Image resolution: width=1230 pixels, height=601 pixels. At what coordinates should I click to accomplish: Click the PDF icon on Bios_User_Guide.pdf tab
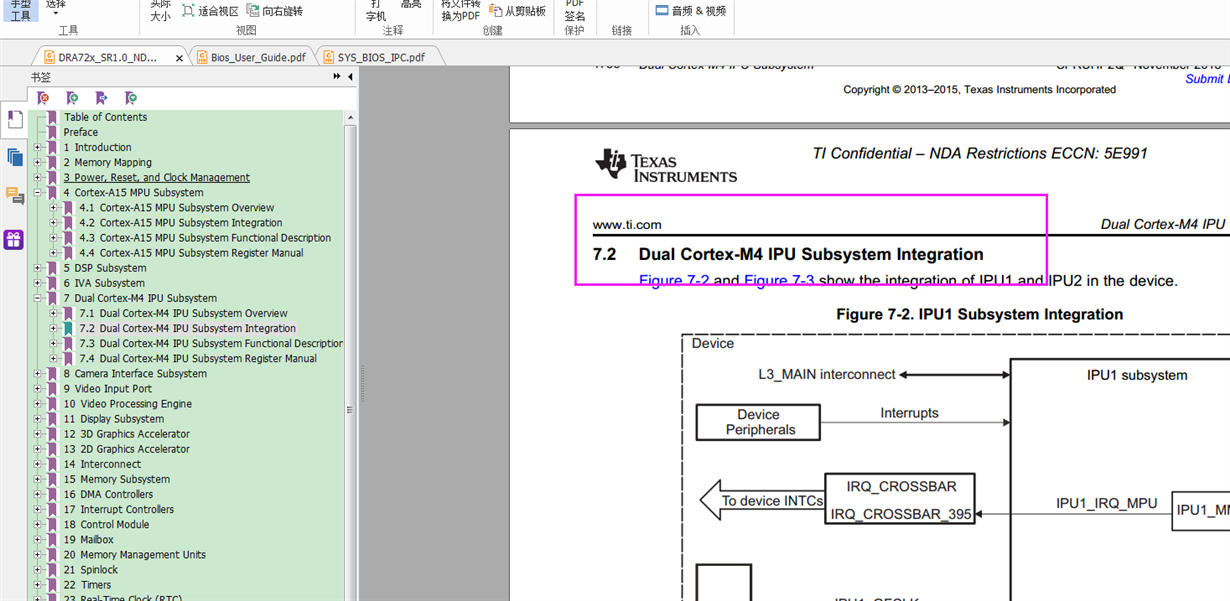[x=201, y=58]
